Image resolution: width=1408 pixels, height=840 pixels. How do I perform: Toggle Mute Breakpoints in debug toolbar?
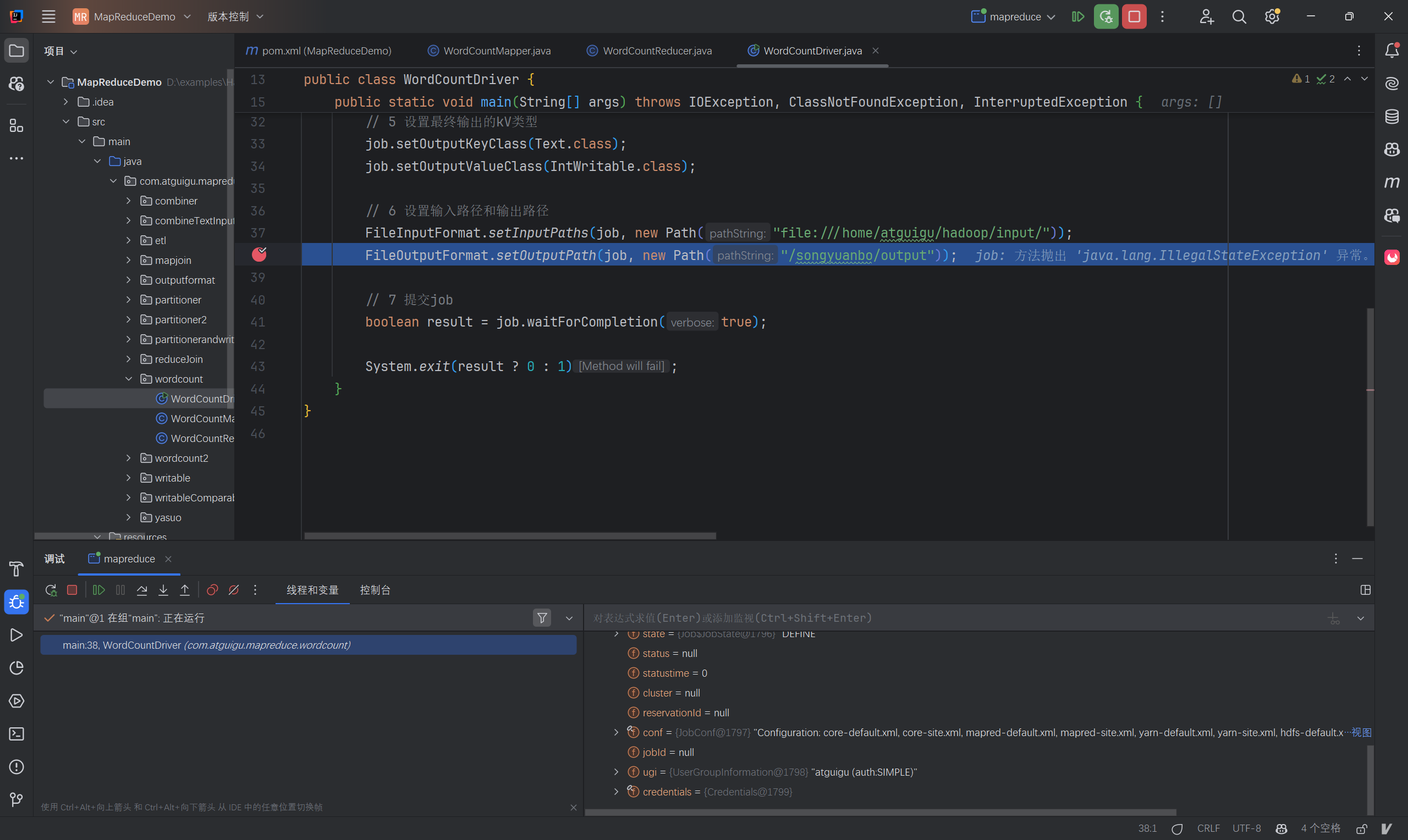[x=233, y=590]
